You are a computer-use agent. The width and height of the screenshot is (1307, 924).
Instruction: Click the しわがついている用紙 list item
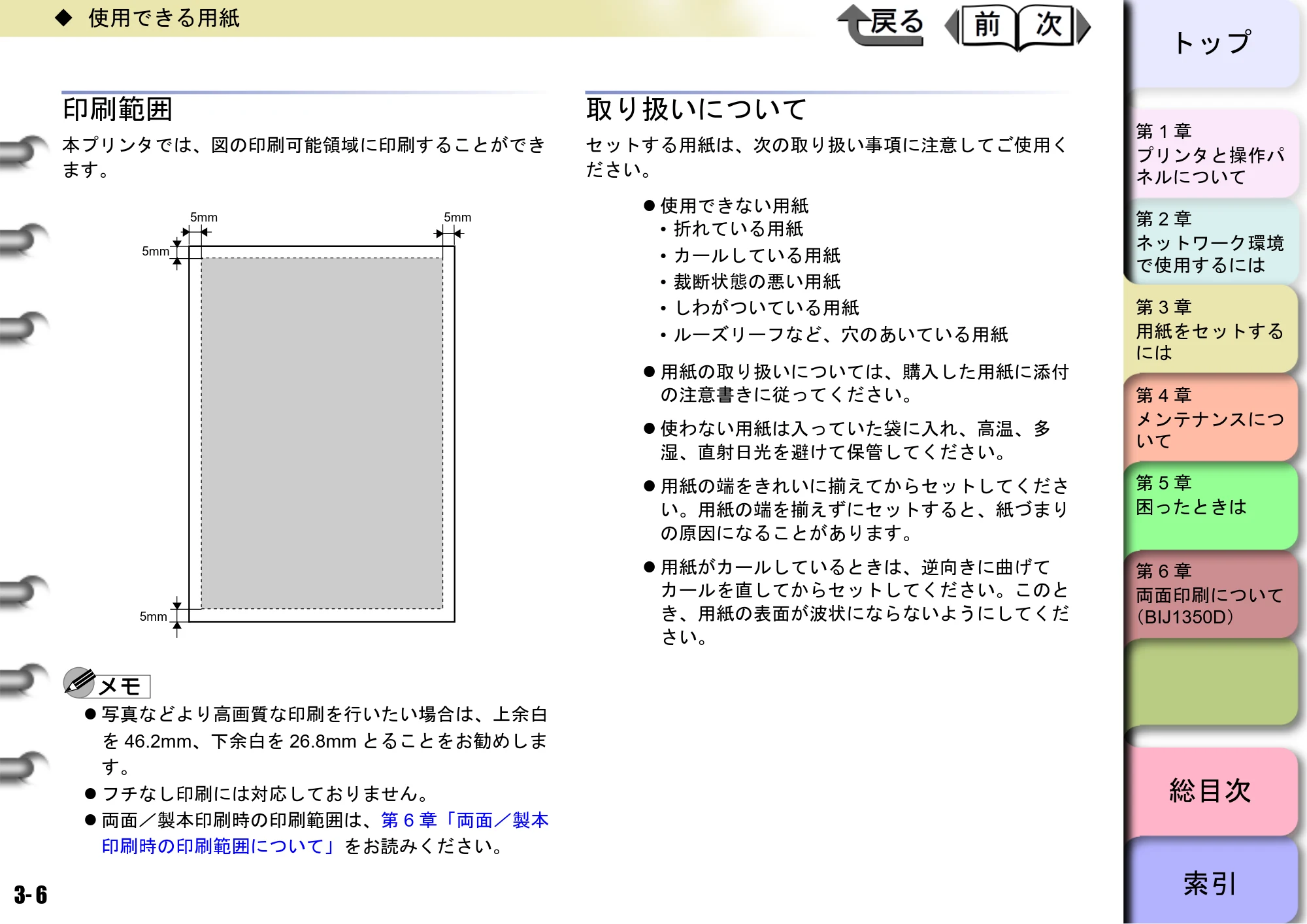(766, 308)
